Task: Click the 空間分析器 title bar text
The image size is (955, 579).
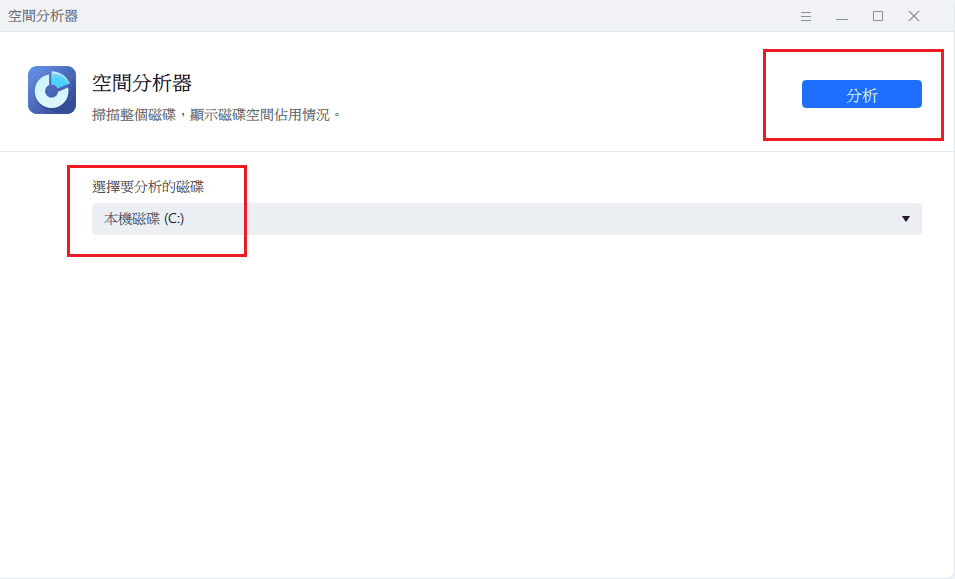Action: (43, 16)
